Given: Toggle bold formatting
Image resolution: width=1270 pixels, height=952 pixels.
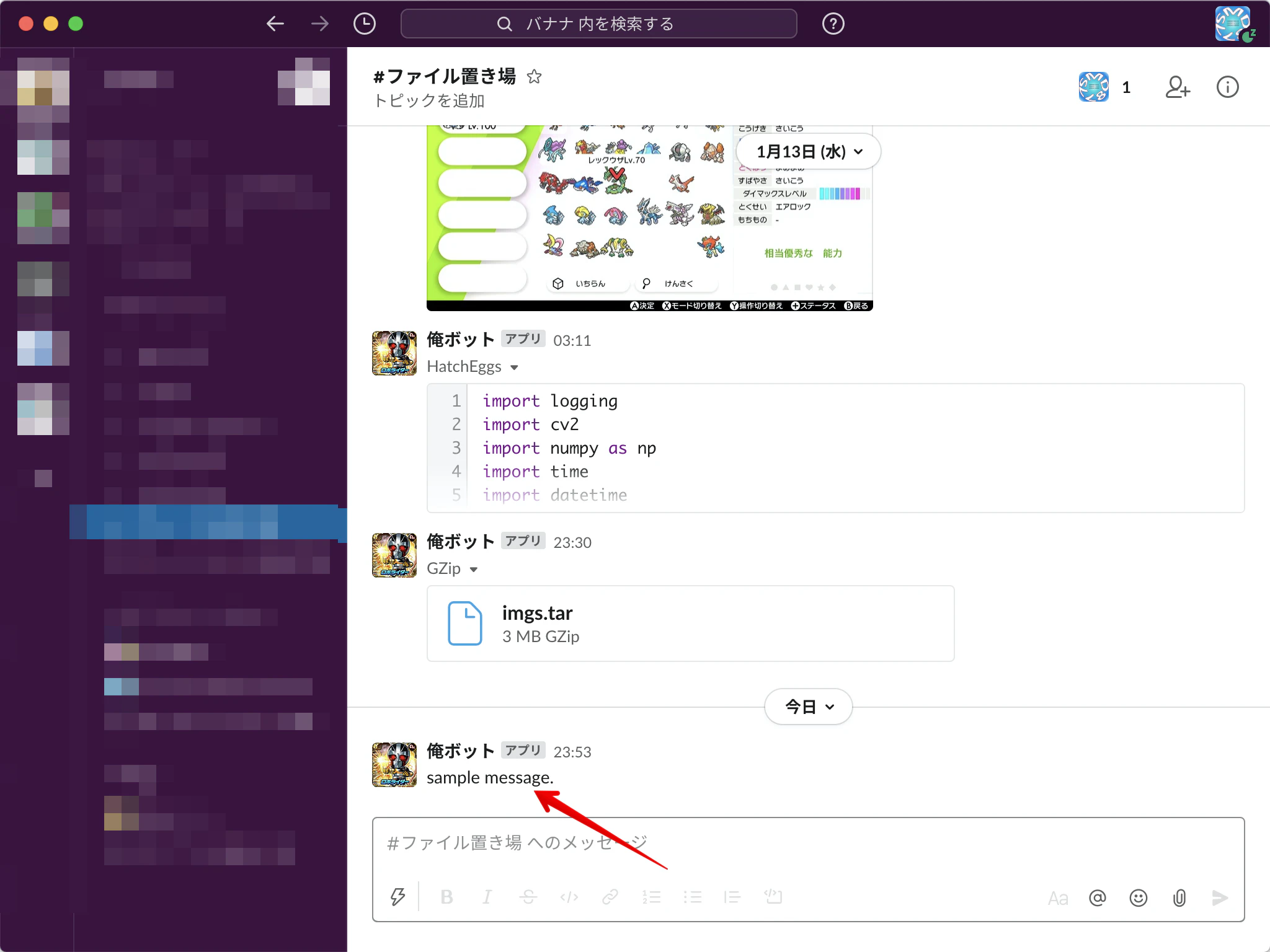Looking at the screenshot, I should click(446, 897).
